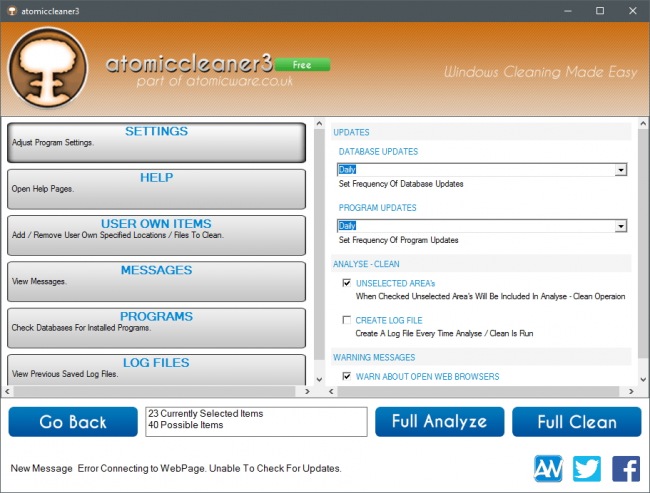
Task: Click 'Create A Log File Every Time' description
Action: (x=444, y=333)
